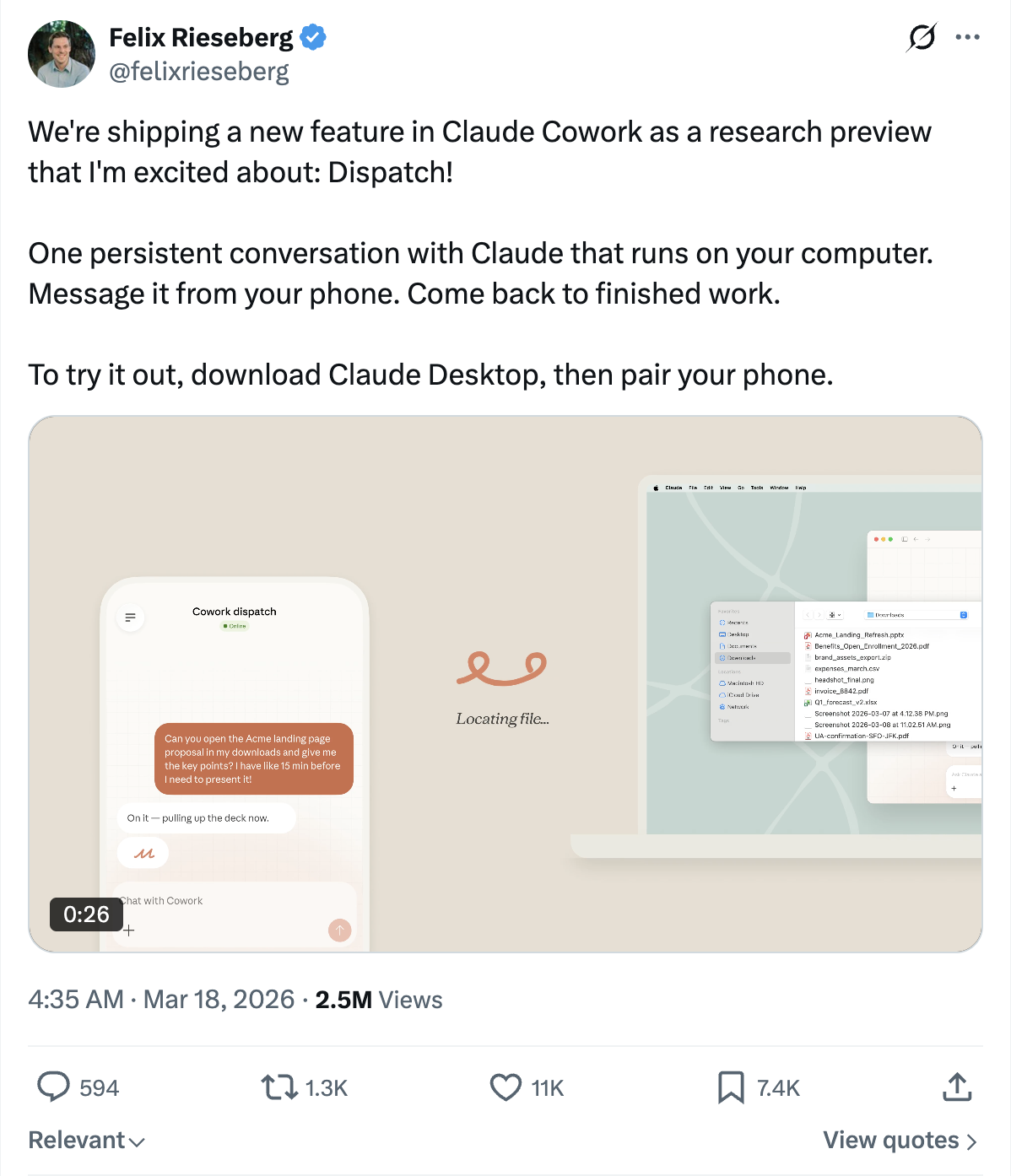Expand the Relevant sort dropdown

click(86, 1141)
